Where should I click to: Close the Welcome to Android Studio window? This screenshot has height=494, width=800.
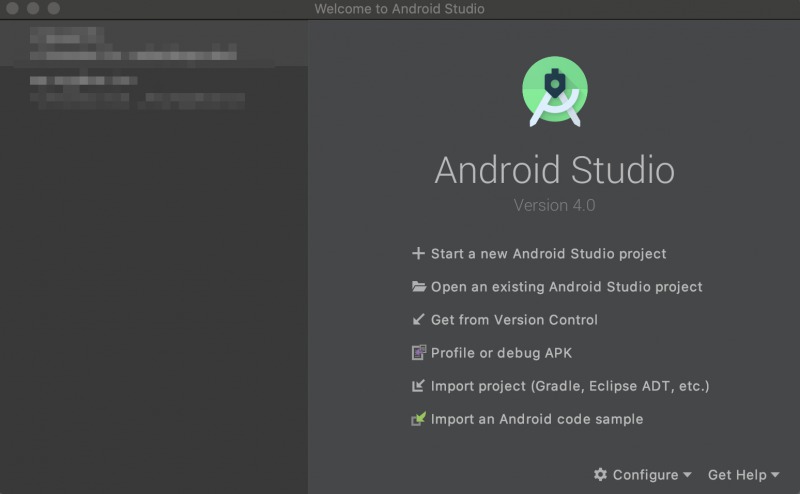[12, 8]
